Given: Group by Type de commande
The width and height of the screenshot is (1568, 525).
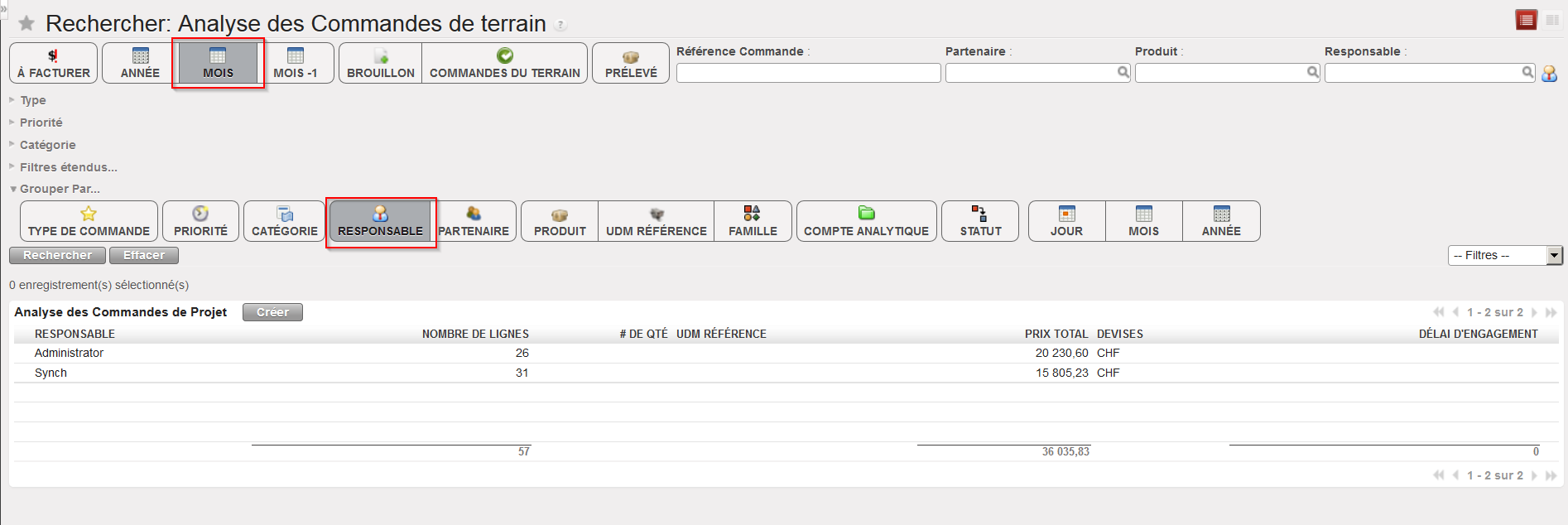Looking at the screenshot, I should coord(89,221).
